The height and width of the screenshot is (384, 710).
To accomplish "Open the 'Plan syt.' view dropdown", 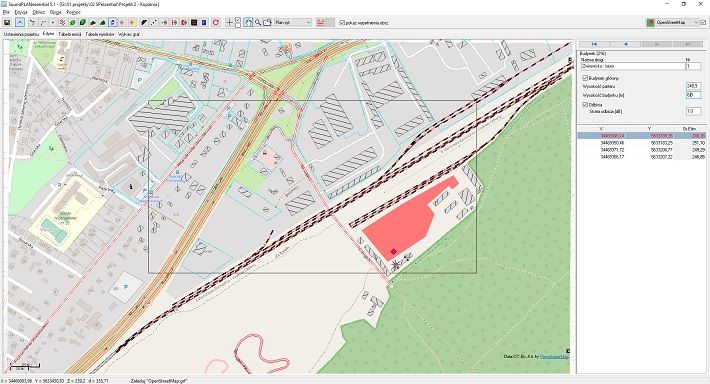I will click(x=293, y=22).
